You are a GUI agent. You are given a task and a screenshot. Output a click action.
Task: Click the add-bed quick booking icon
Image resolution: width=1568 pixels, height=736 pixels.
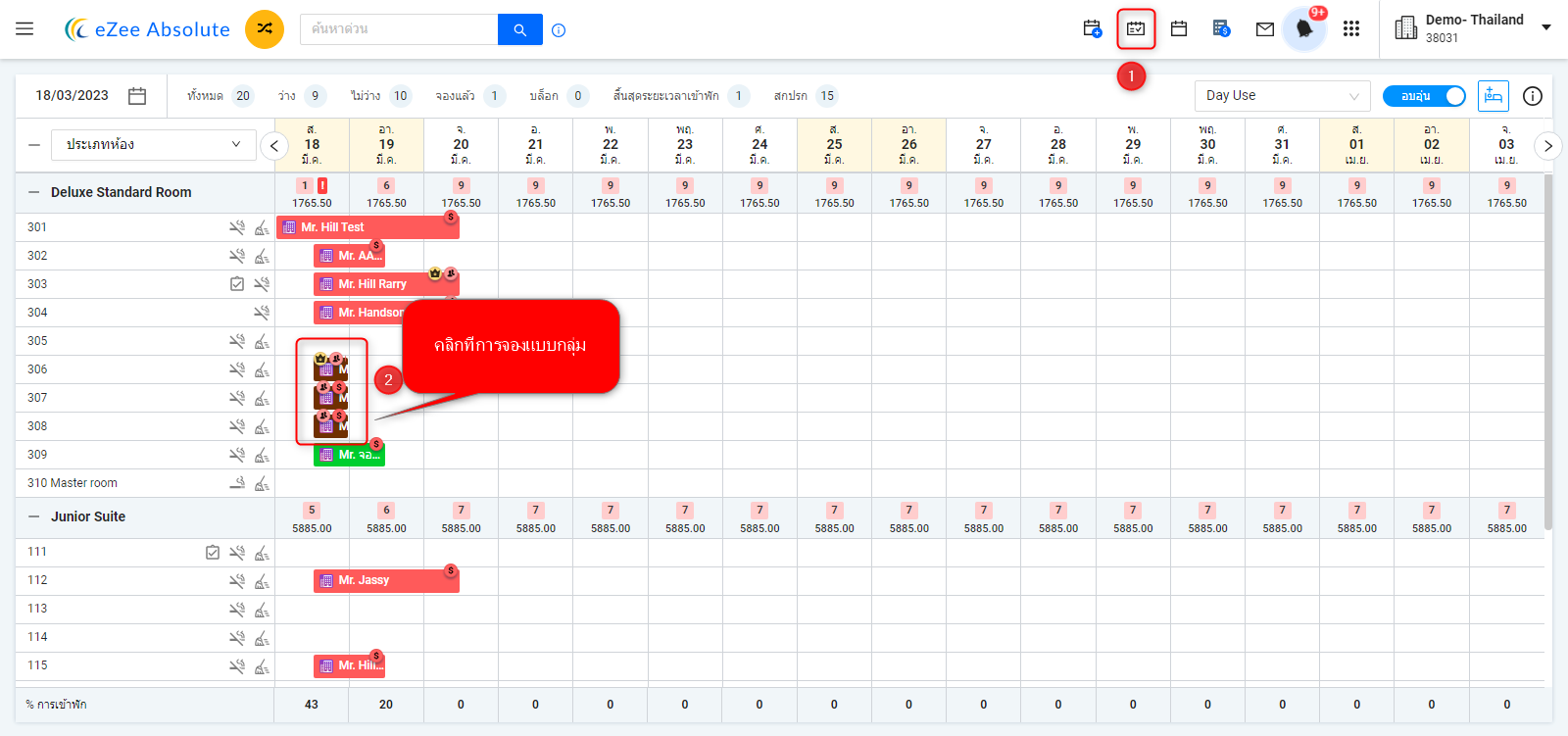tap(1494, 96)
